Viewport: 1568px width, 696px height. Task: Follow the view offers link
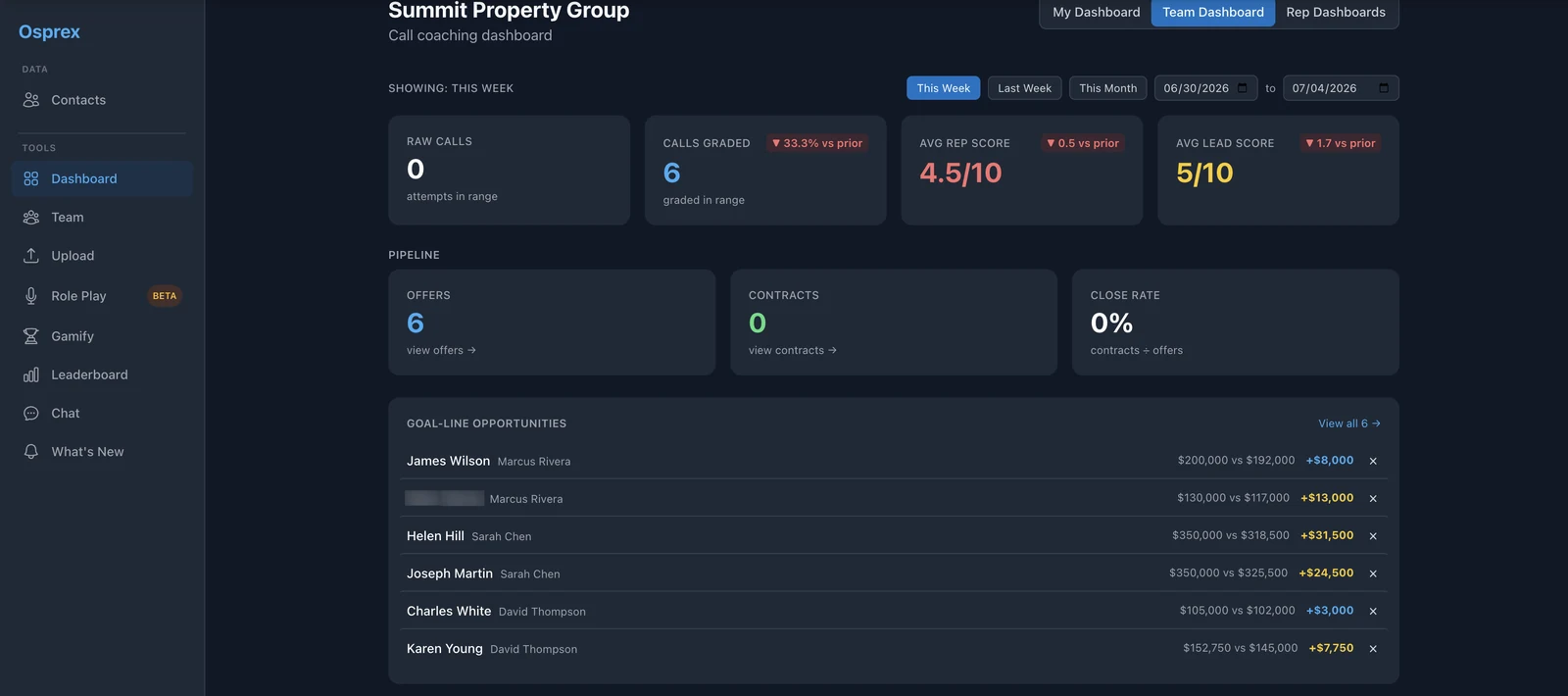click(x=441, y=351)
